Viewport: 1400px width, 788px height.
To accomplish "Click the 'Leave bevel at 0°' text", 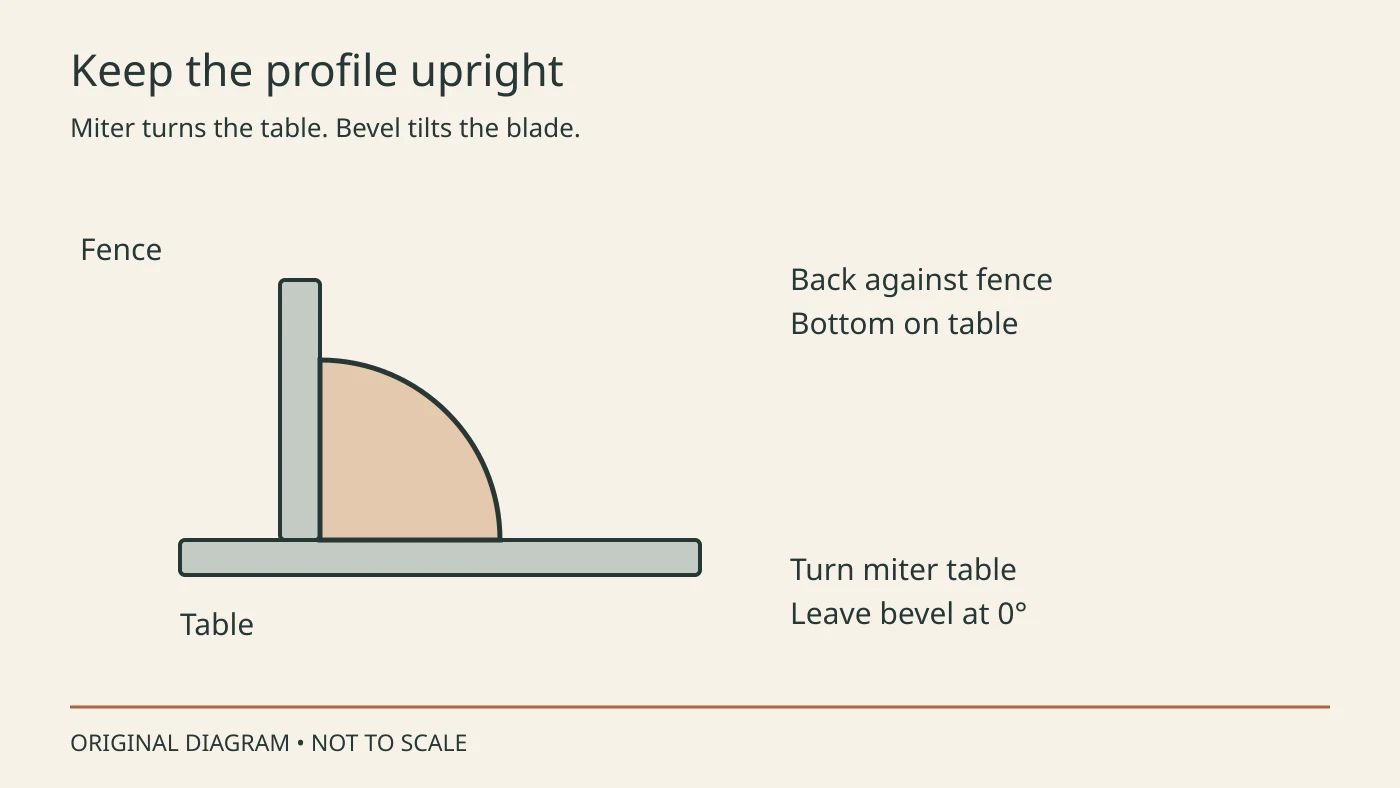I will [x=908, y=614].
